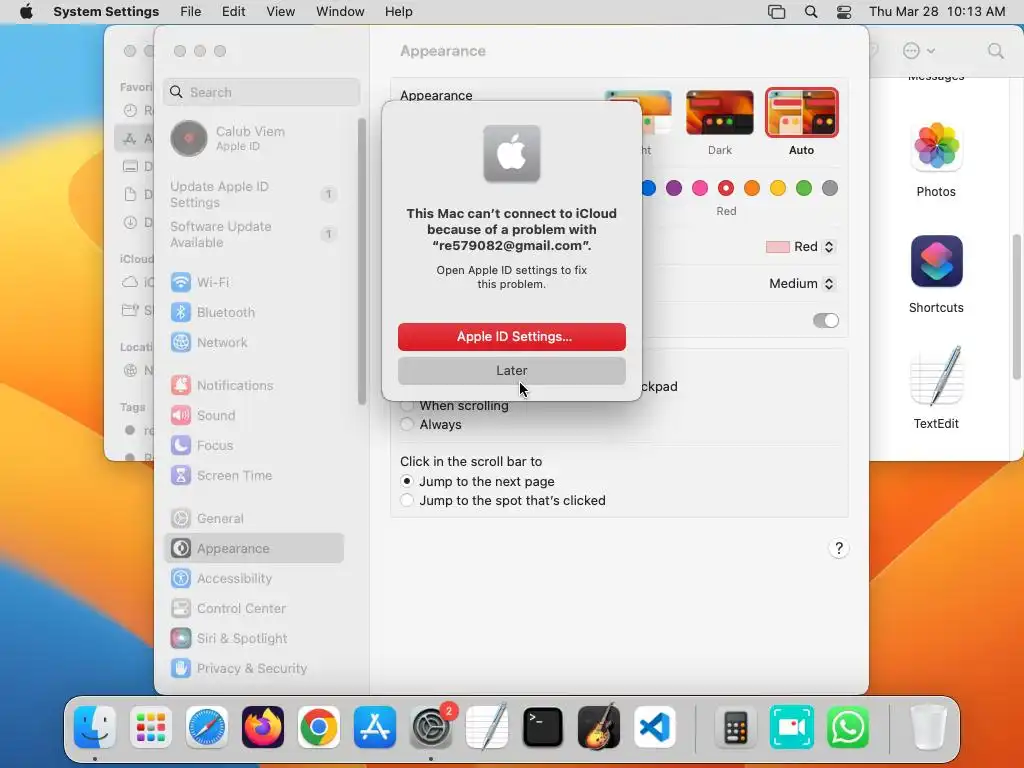
Task: Click the Search field in System Settings
Action: click(261, 92)
